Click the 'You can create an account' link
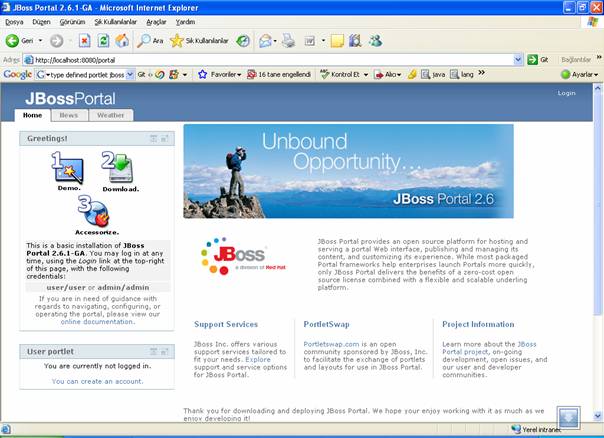The height and width of the screenshot is (438, 604). click(95, 382)
